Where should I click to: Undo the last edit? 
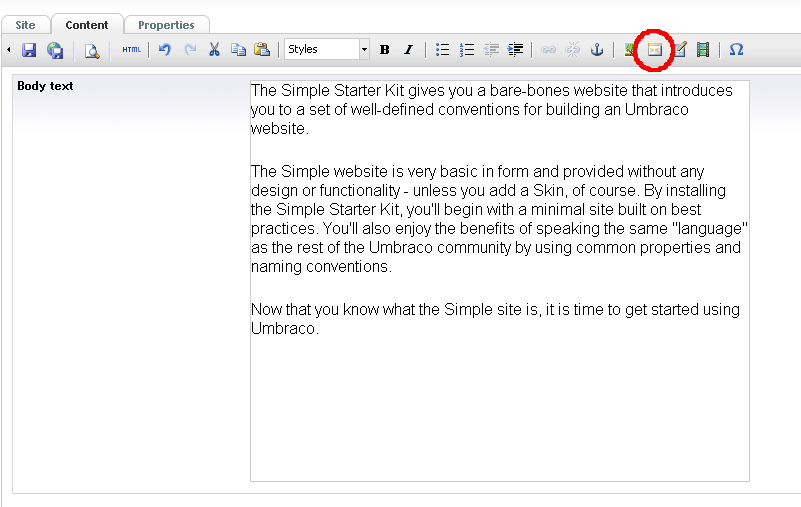(x=164, y=50)
